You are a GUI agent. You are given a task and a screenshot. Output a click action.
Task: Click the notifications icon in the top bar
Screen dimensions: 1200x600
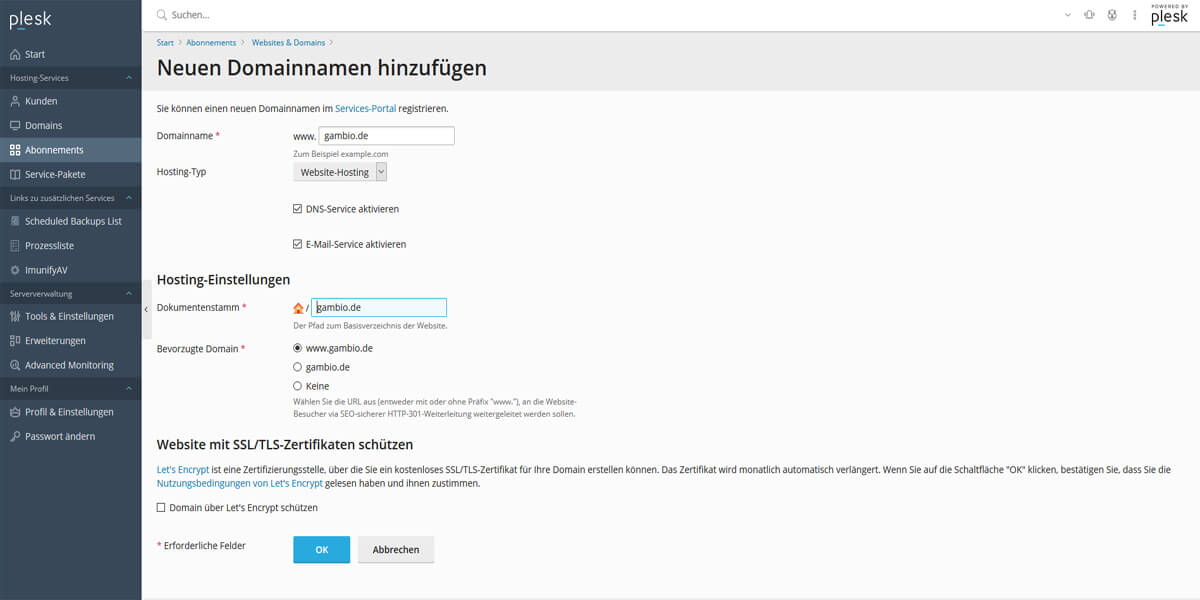point(1089,15)
